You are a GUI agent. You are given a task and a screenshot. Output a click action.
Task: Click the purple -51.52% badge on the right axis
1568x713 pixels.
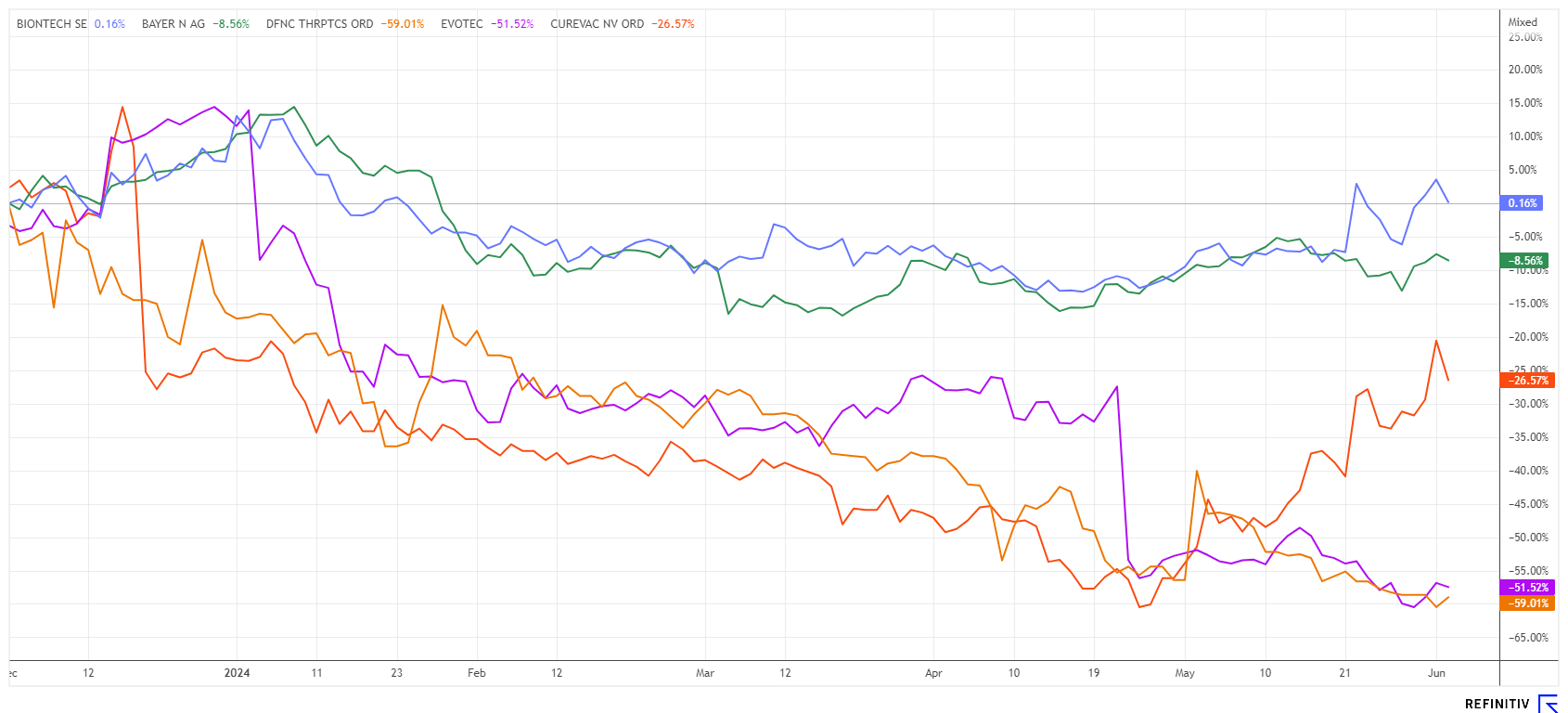(x=1527, y=588)
